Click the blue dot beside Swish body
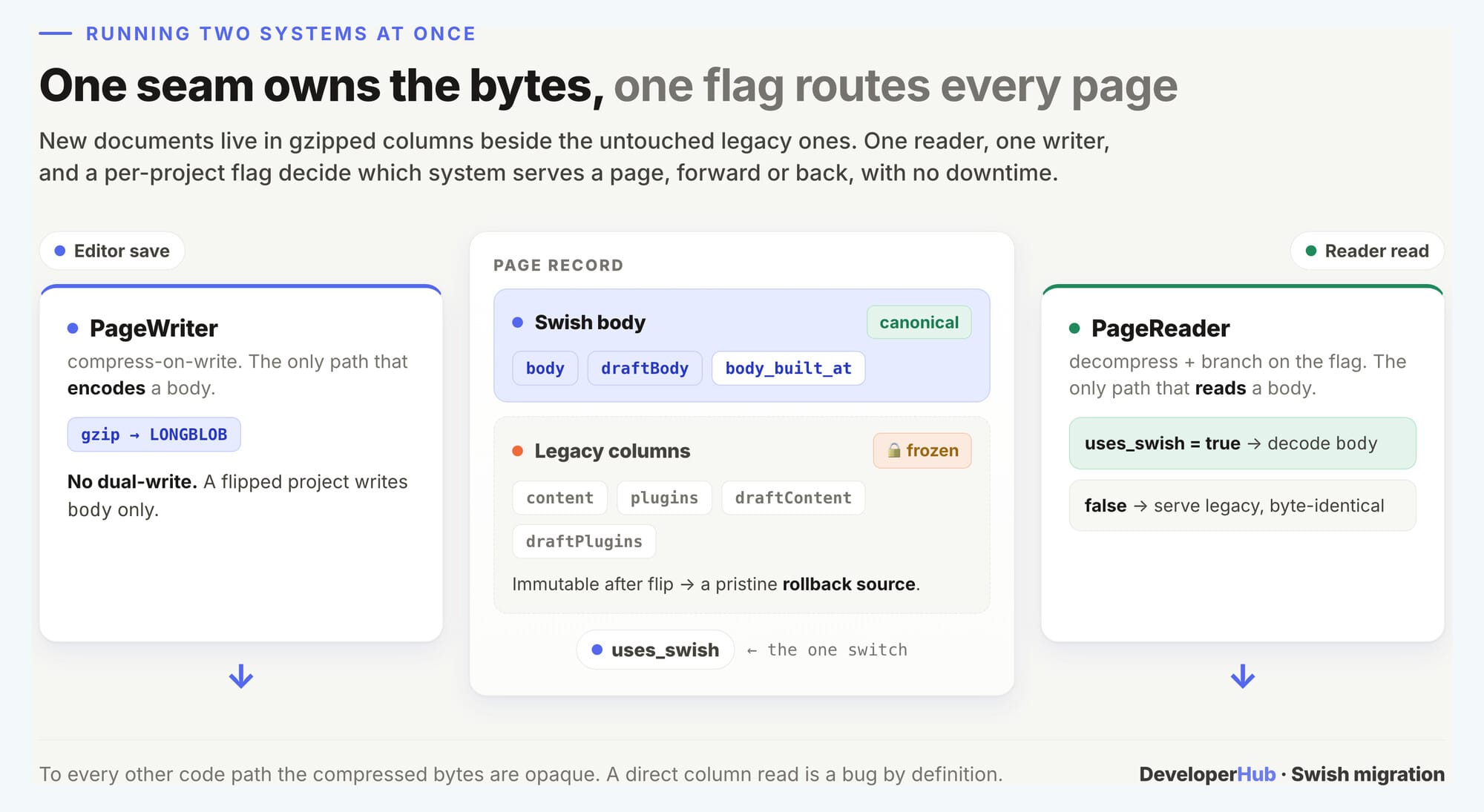The width and height of the screenshot is (1484, 812). click(518, 323)
